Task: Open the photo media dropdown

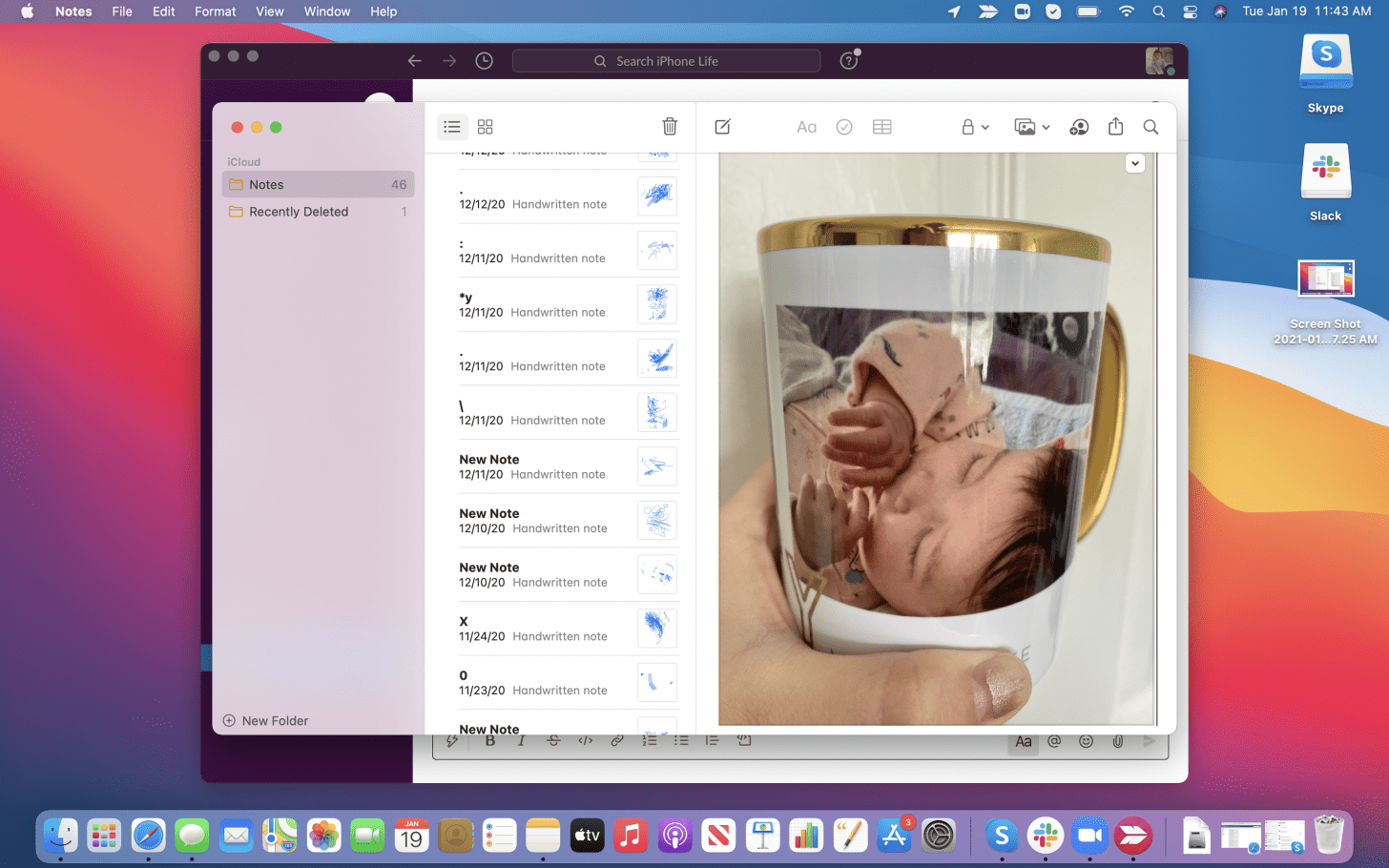Action: 1031,127
